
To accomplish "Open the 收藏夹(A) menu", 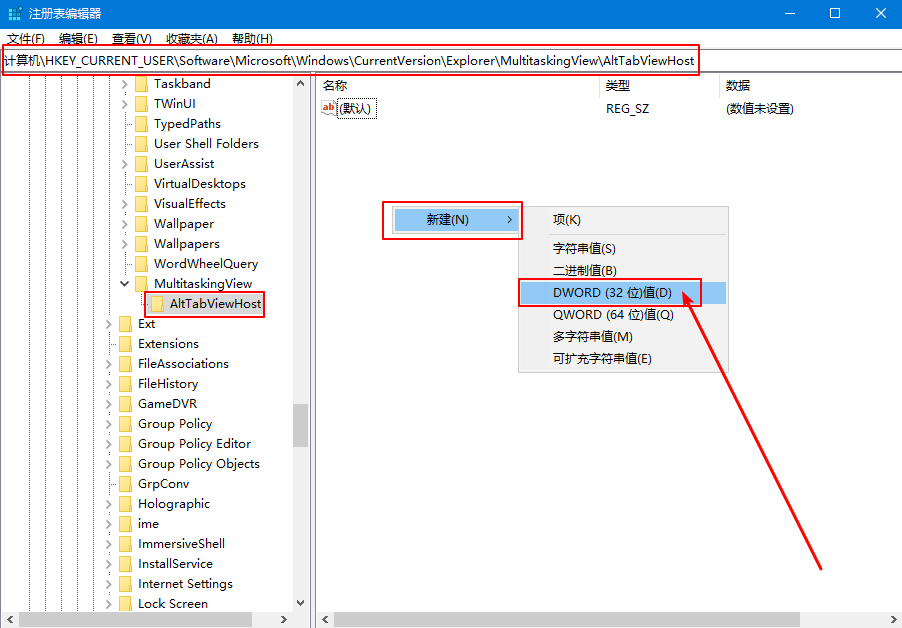I will [191, 39].
